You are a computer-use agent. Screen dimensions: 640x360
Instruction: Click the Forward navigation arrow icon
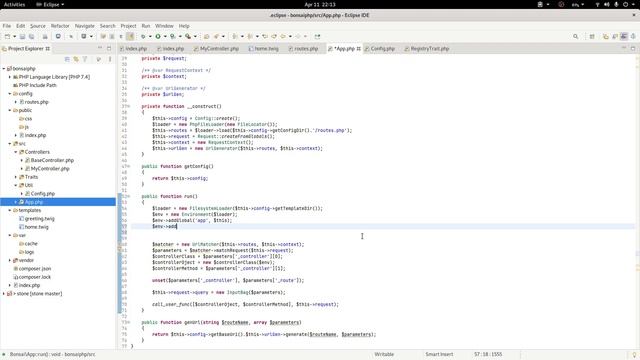pos(298,36)
